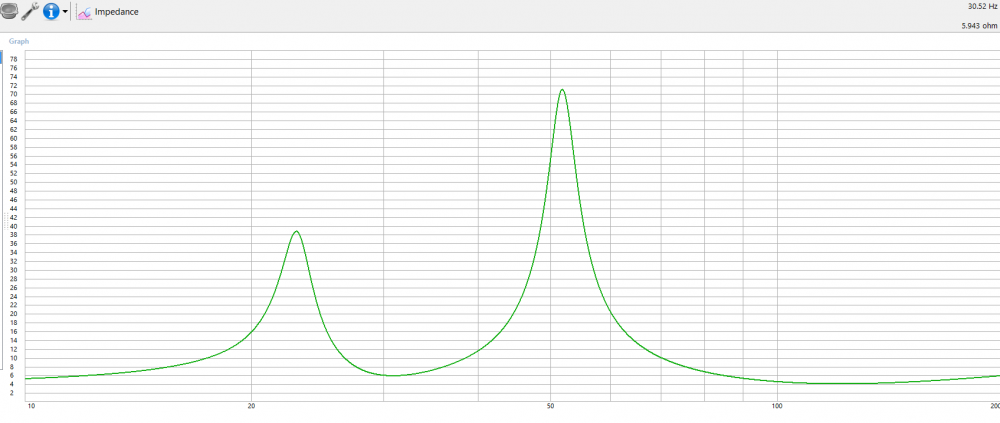Click the x-axis label 100

pyautogui.click(x=777, y=406)
